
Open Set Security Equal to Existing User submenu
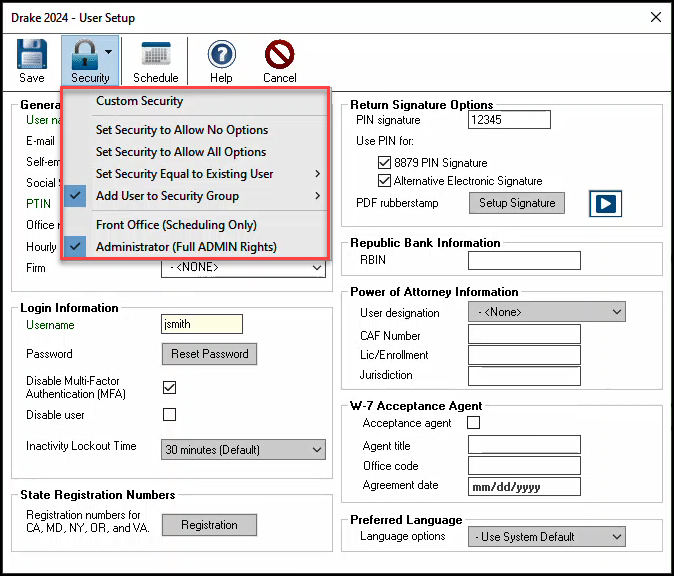pyautogui.click(x=195, y=174)
